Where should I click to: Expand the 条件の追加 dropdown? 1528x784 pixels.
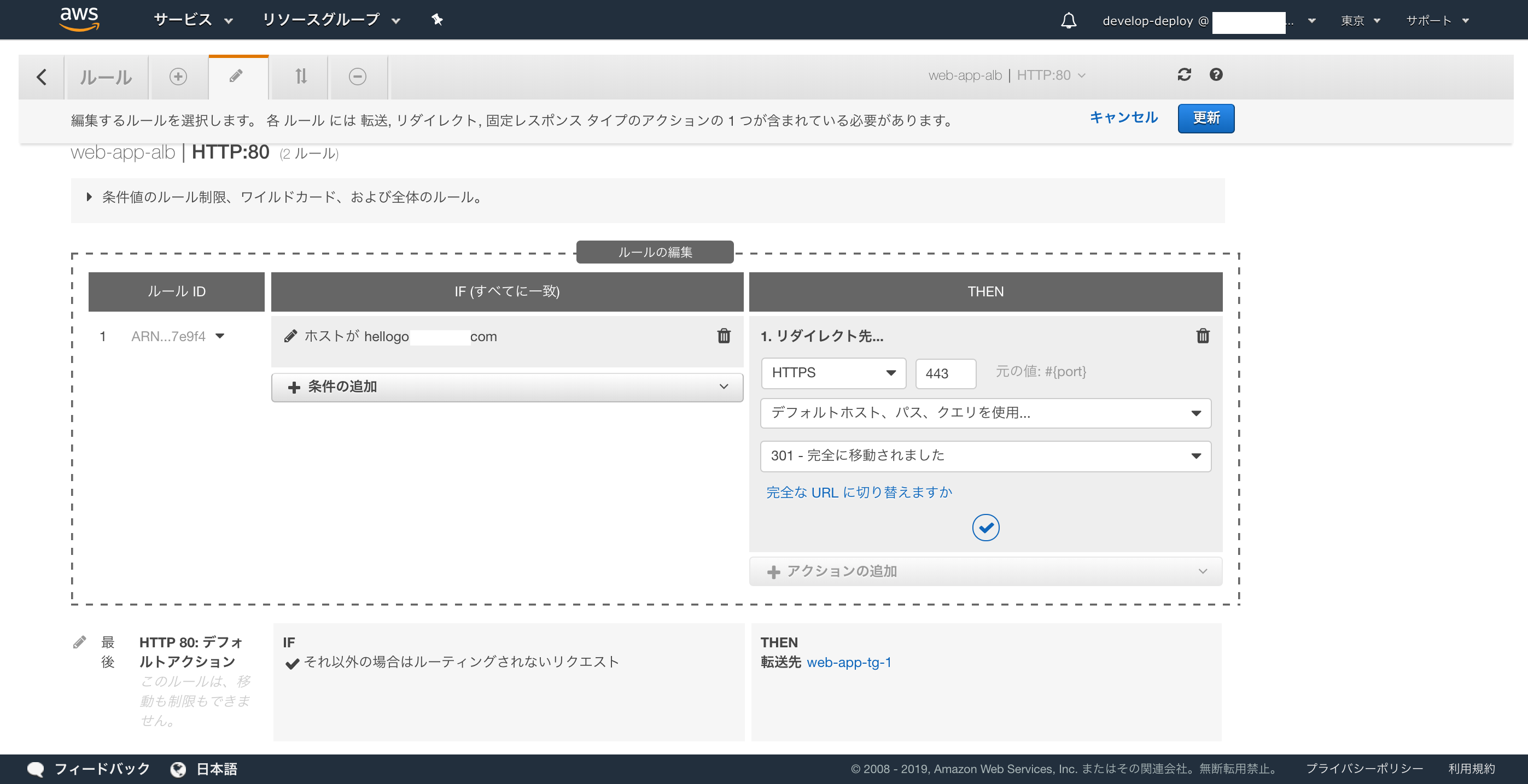click(x=506, y=387)
